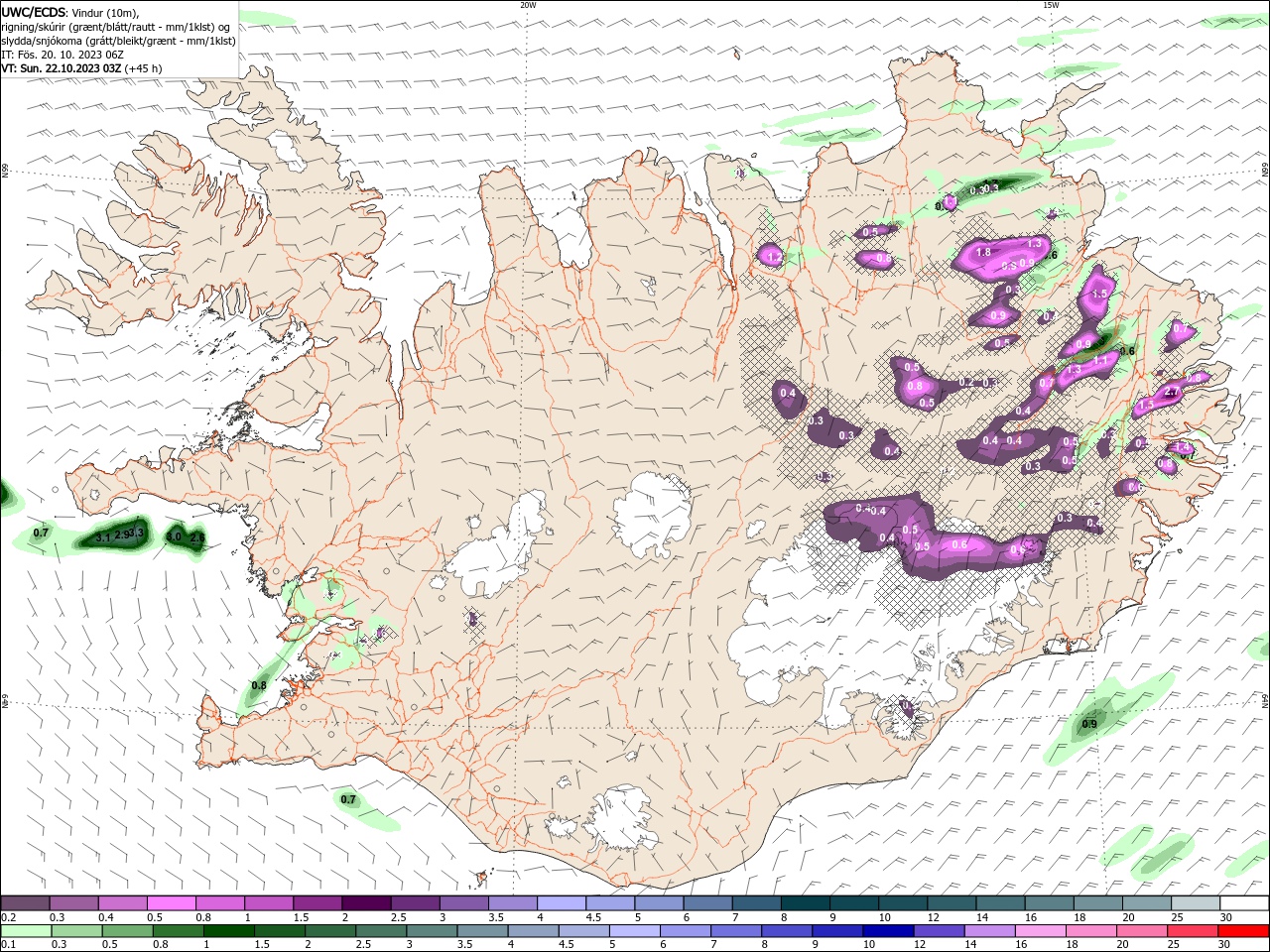Select the violet 12 rain legend swatch

coord(938,931)
